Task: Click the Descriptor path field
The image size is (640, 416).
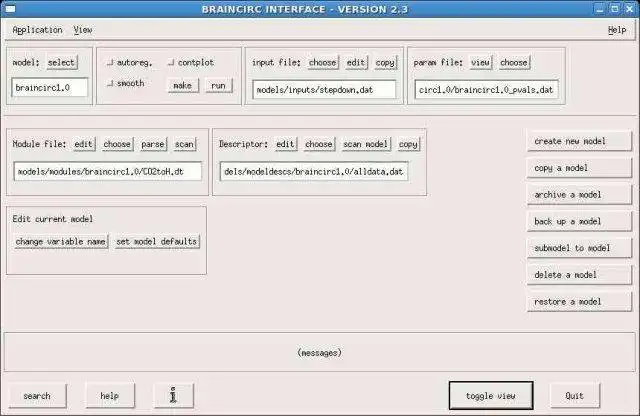Action: click(x=314, y=171)
